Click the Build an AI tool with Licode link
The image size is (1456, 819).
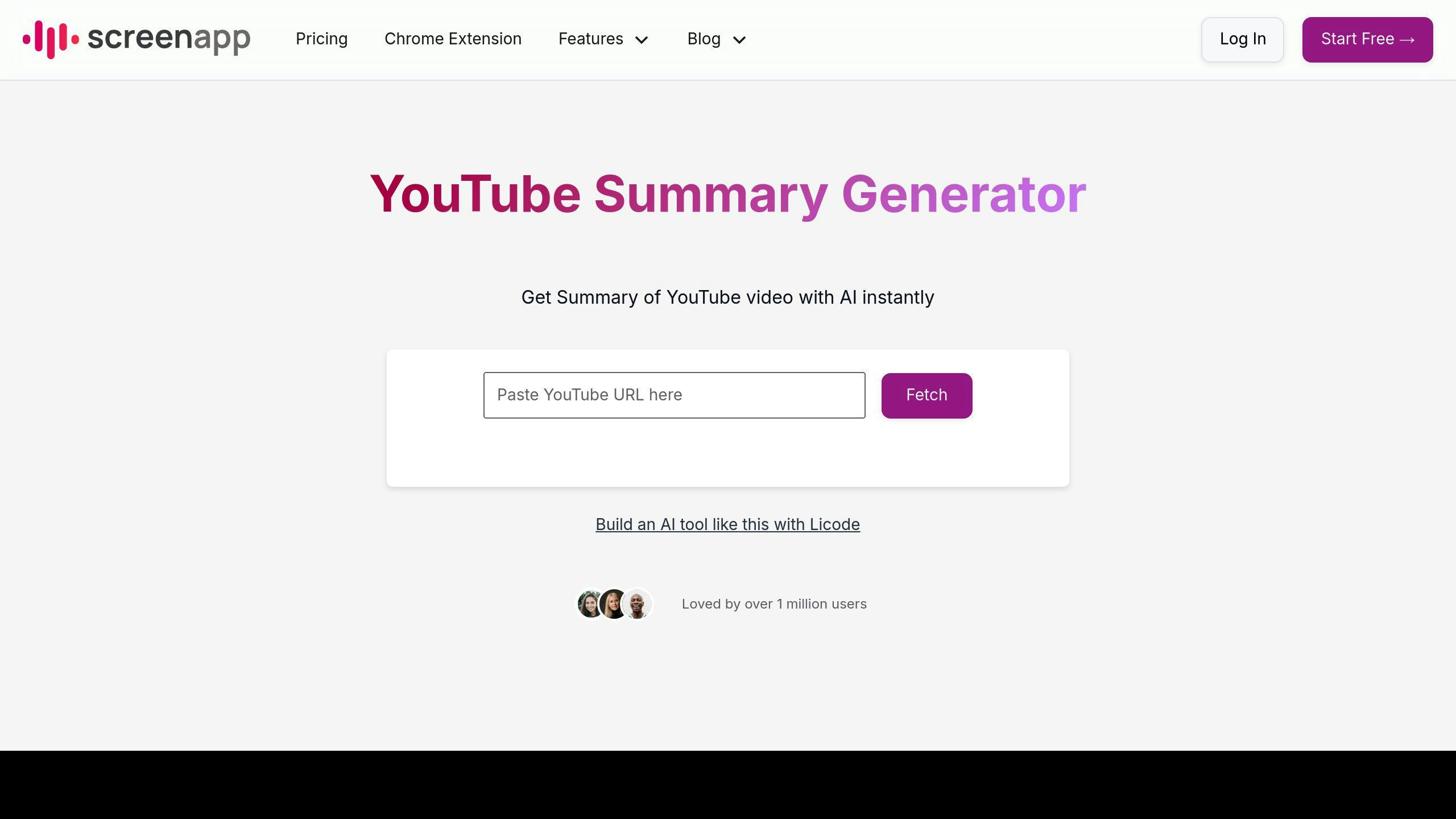[x=728, y=524]
